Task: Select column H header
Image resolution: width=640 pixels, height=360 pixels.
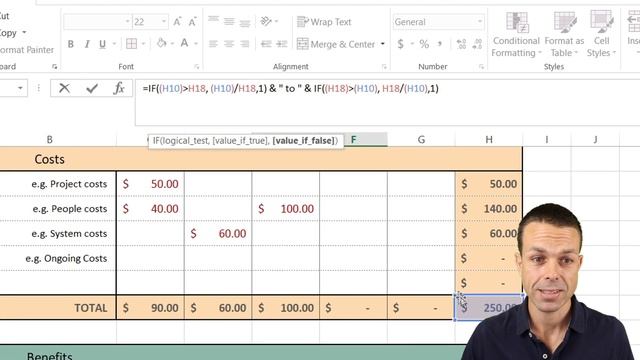Action: click(489, 140)
